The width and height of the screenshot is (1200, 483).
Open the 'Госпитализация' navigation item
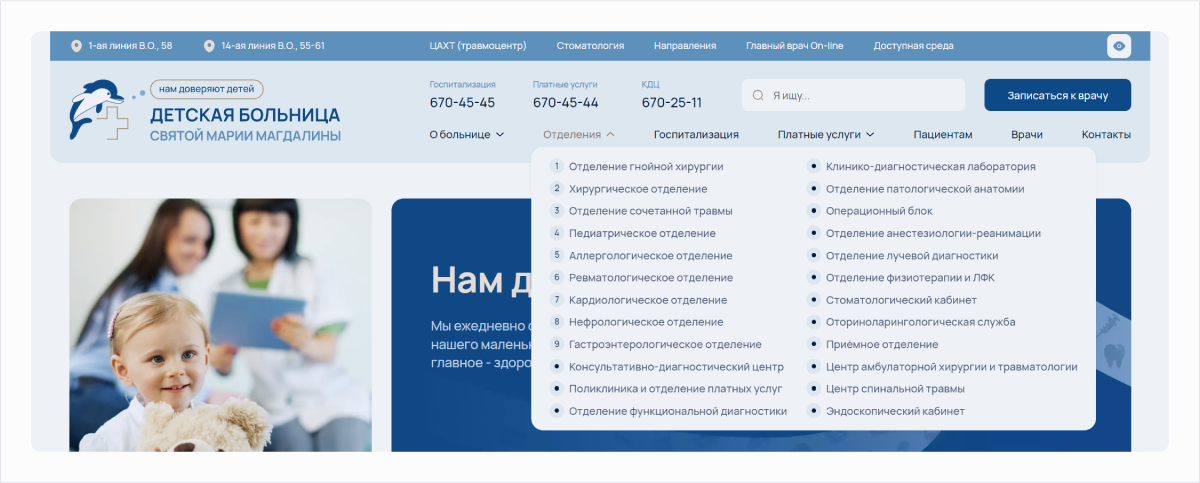696,134
